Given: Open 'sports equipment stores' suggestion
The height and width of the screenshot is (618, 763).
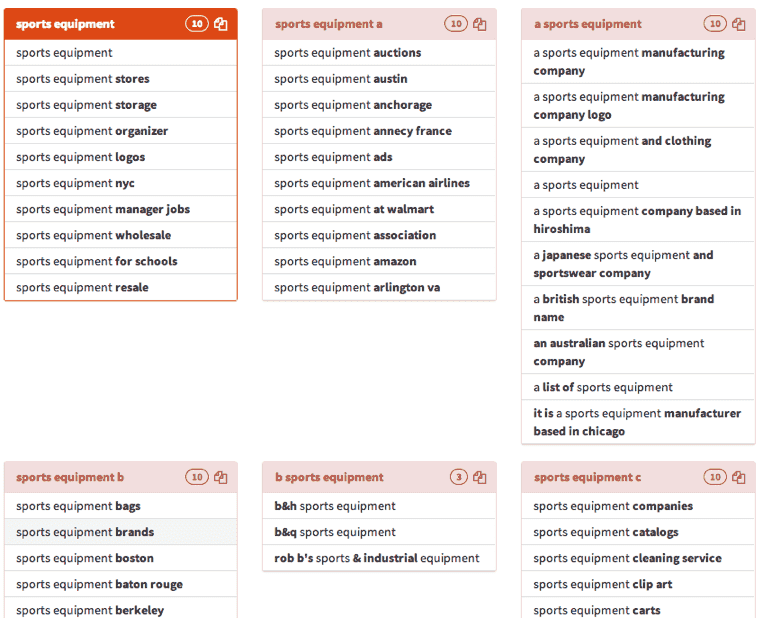Looking at the screenshot, I should (x=121, y=79).
